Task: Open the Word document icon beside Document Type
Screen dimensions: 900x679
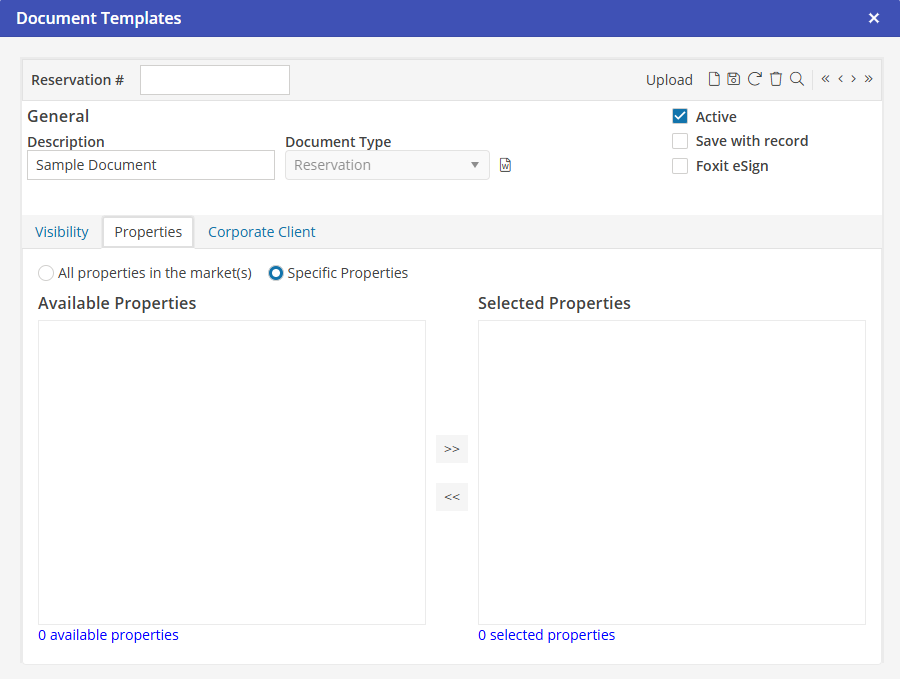Action: pyautogui.click(x=505, y=165)
